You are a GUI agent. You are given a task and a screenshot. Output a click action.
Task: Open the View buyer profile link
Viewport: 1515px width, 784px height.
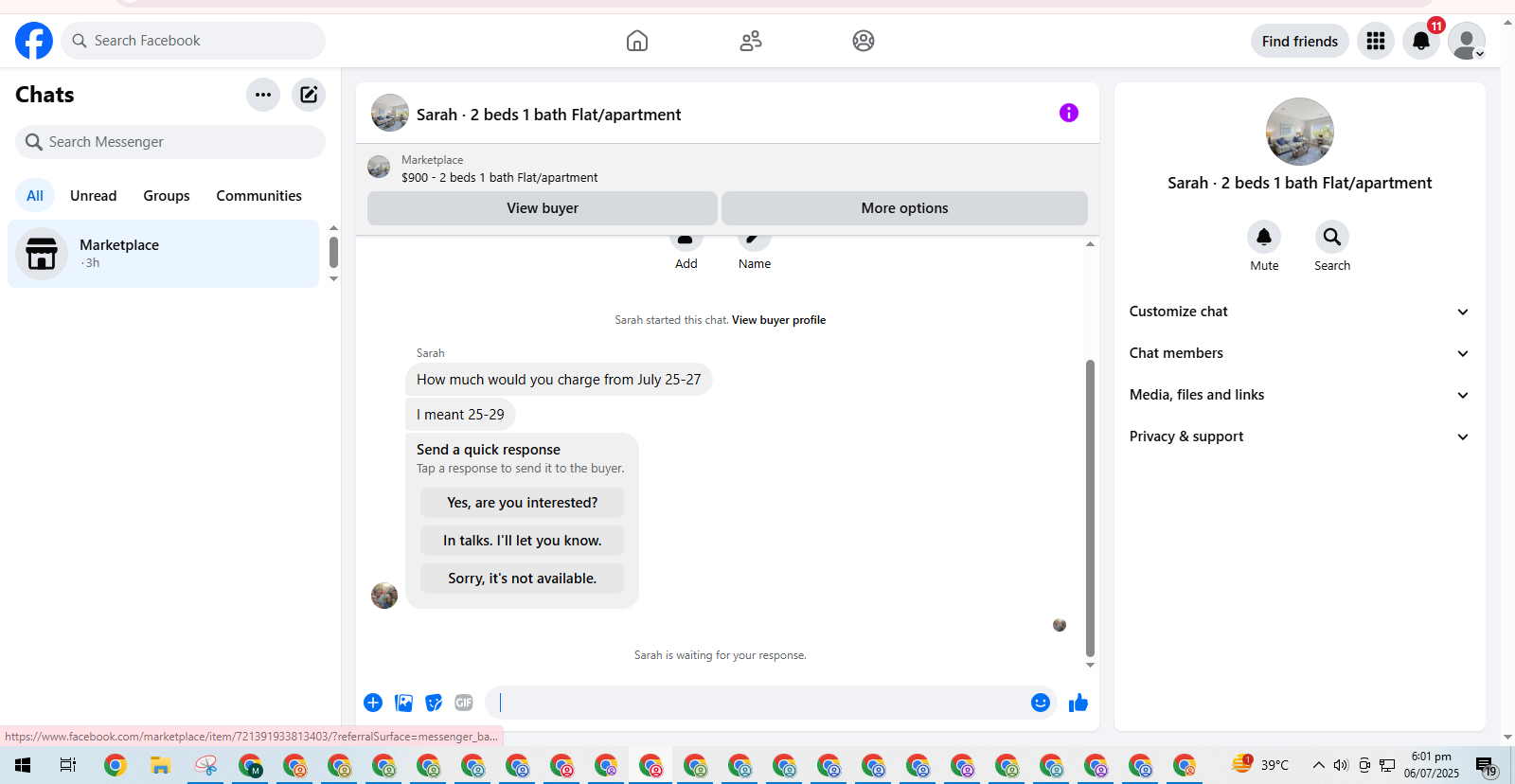click(x=778, y=320)
